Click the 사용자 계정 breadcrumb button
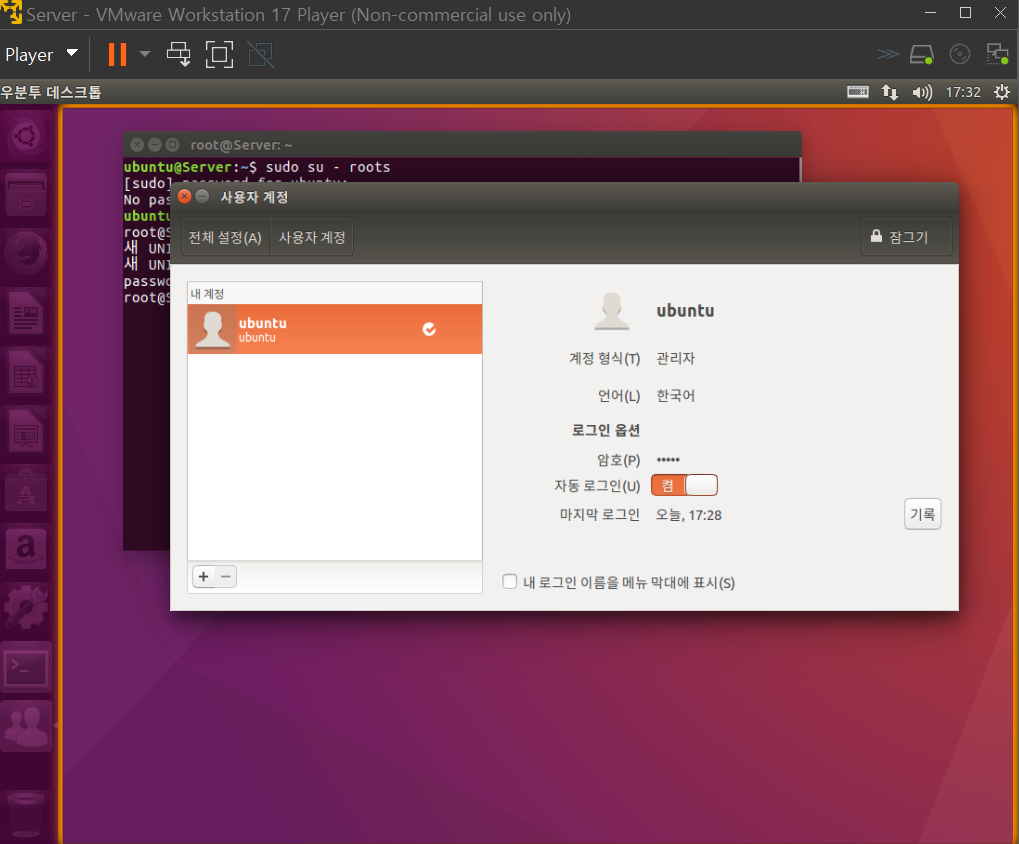 312,237
